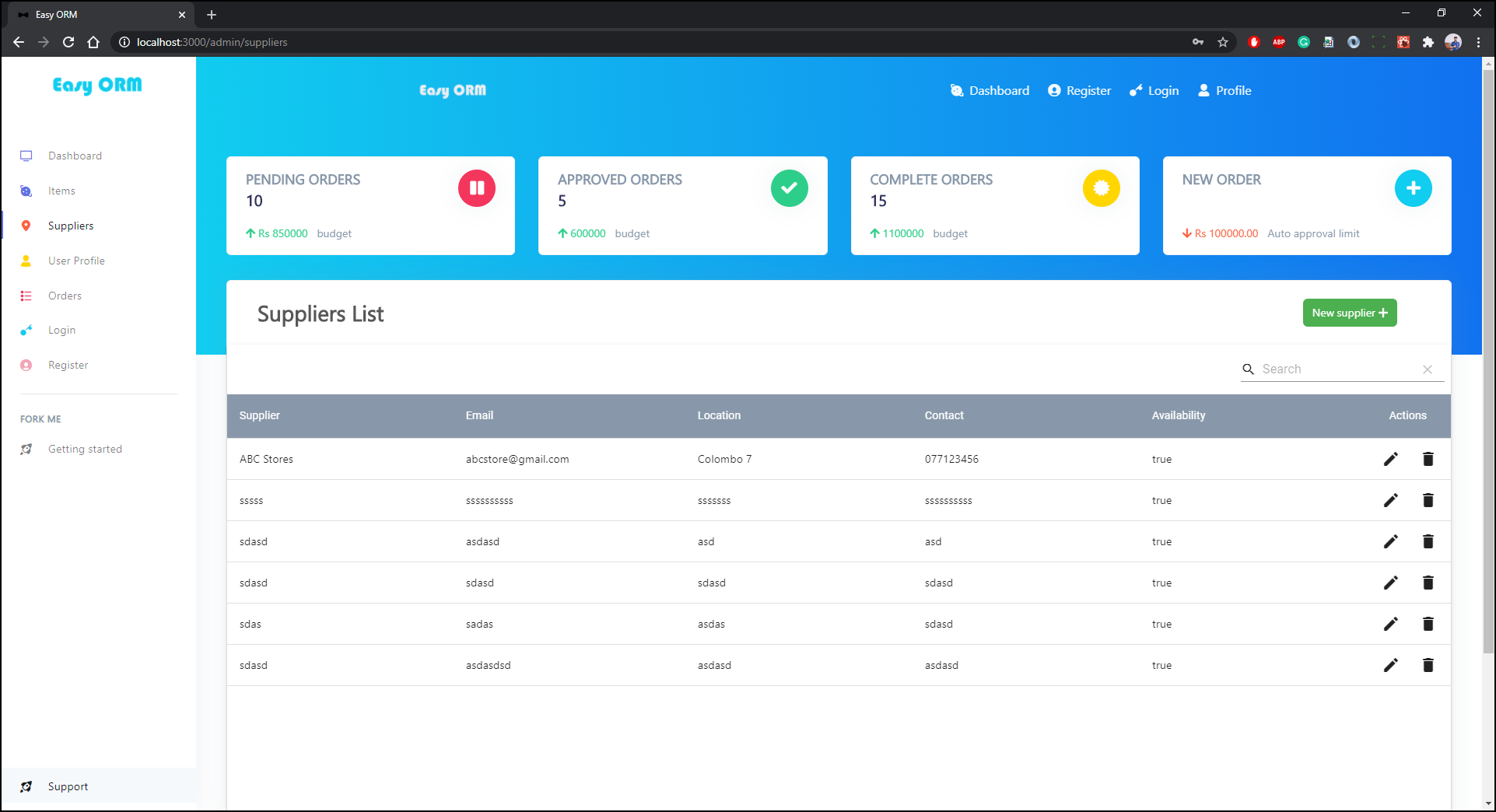
Task: Sort by the Email column header
Action: pos(479,415)
